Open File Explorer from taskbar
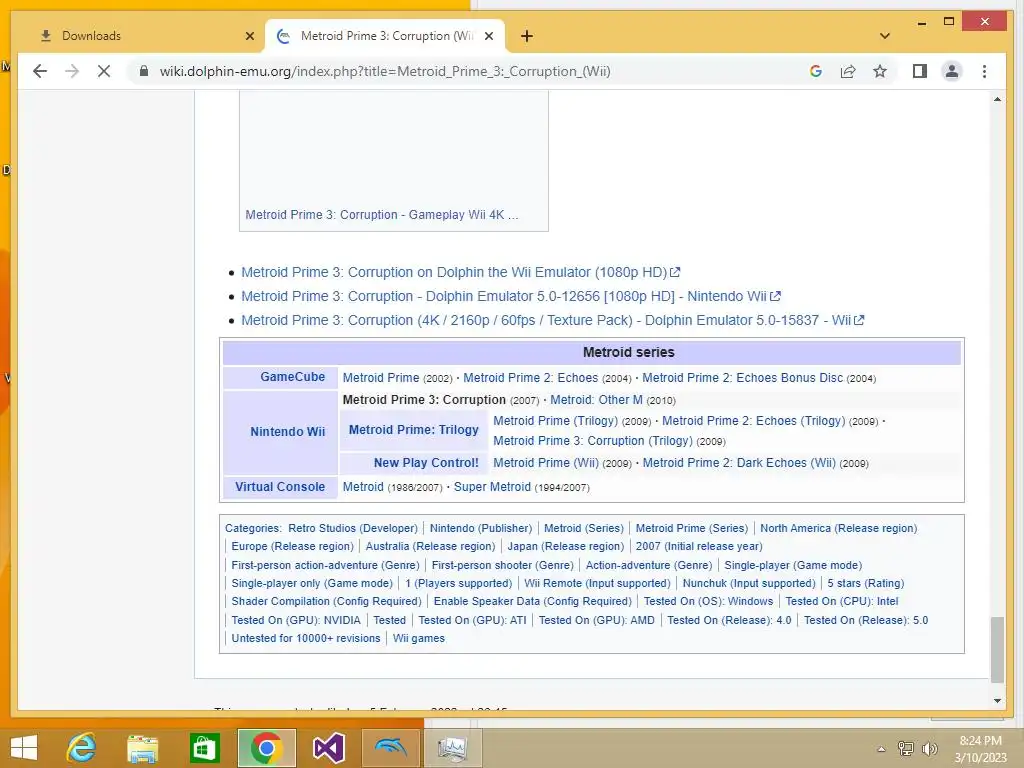 142,748
